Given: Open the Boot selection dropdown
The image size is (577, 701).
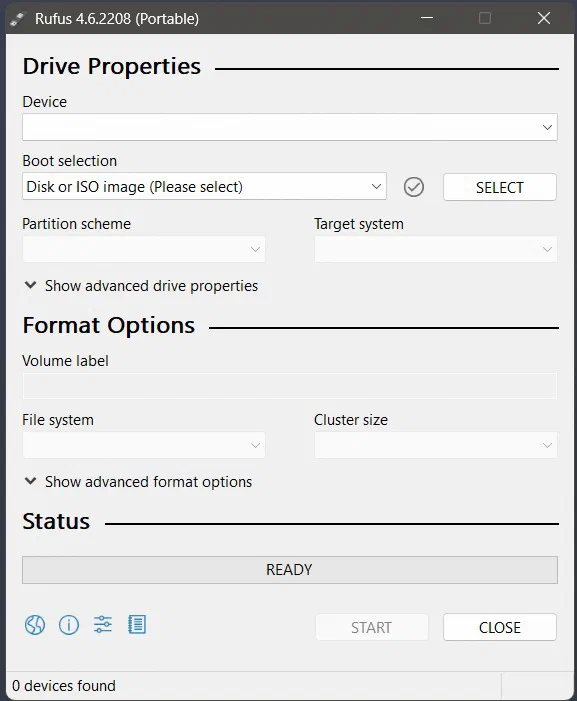Looking at the screenshot, I should pyautogui.click(x=204, y=186).
